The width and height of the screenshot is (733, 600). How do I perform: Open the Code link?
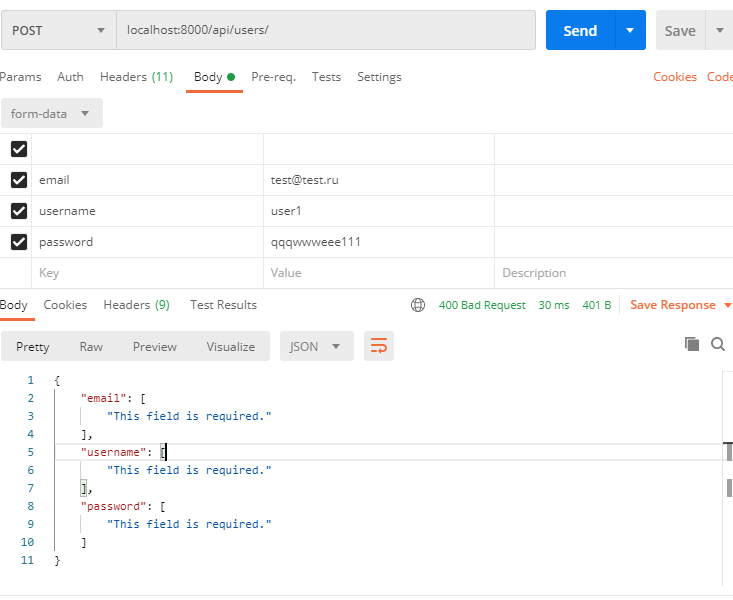click(x=719, y=77)
